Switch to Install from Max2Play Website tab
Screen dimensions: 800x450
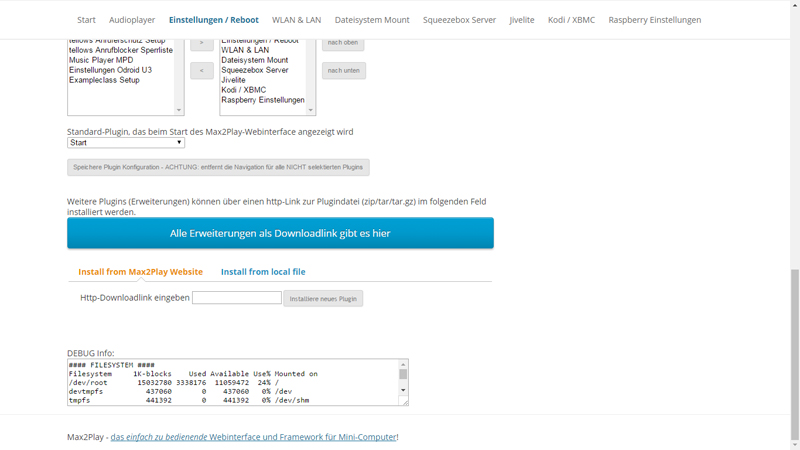(x=140, y=272)
